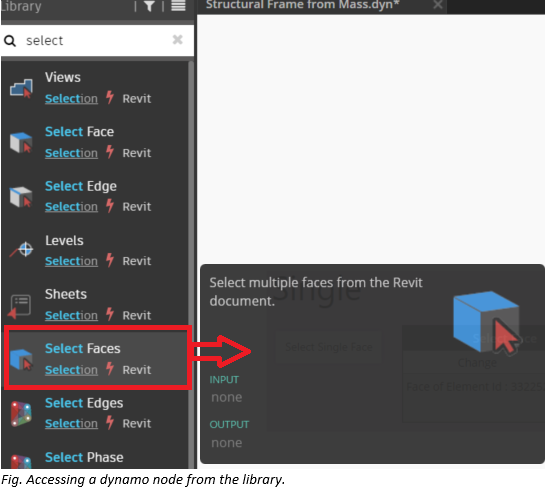This screenshot has width=547, height=491.
Task: Open Selection link under Select Edges
Action: point(71,424)
